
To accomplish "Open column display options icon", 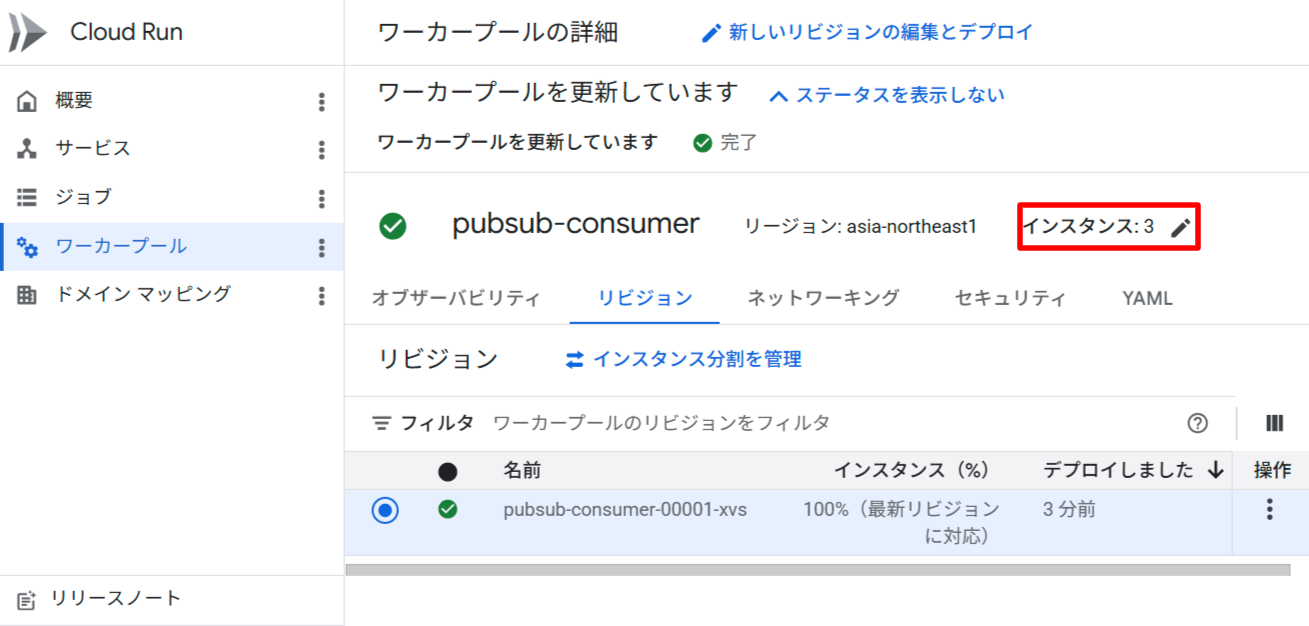I will tap(1274, 423).
